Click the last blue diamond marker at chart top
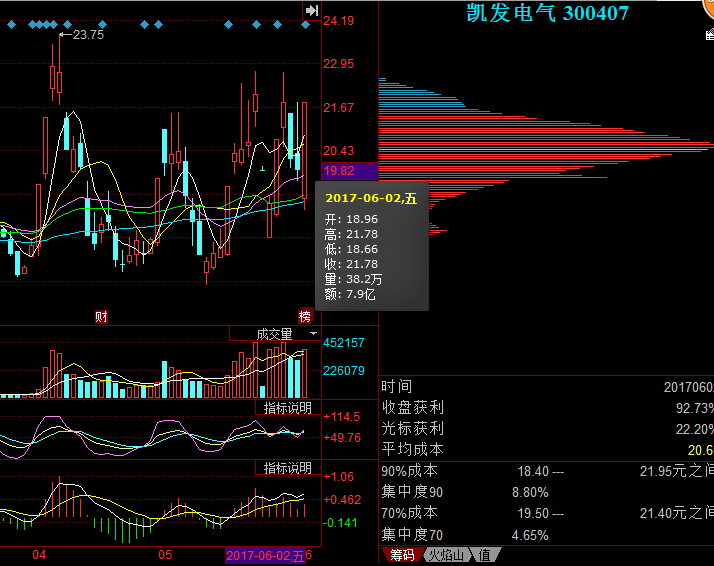 (306, 25)
